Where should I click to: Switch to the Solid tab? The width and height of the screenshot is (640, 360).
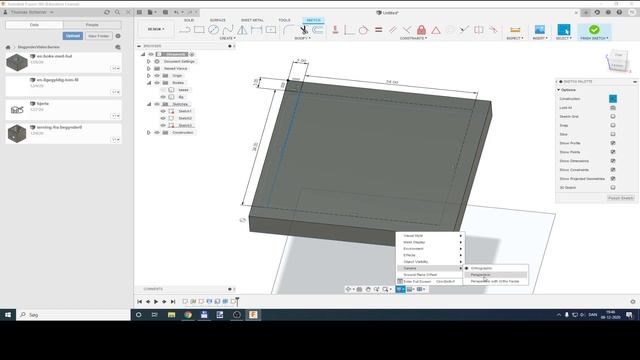point(189,20)
